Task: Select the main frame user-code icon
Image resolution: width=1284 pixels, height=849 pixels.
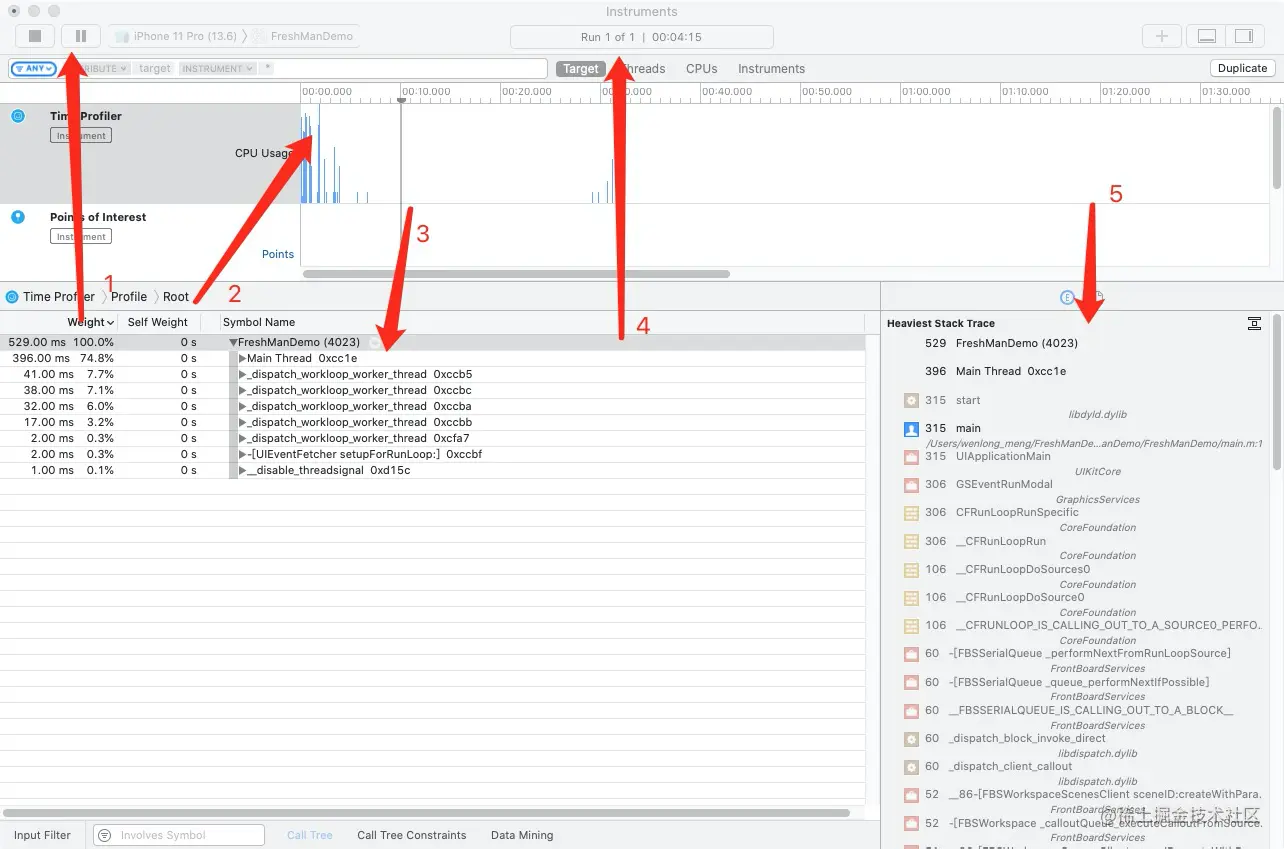Action: point(911,428)
